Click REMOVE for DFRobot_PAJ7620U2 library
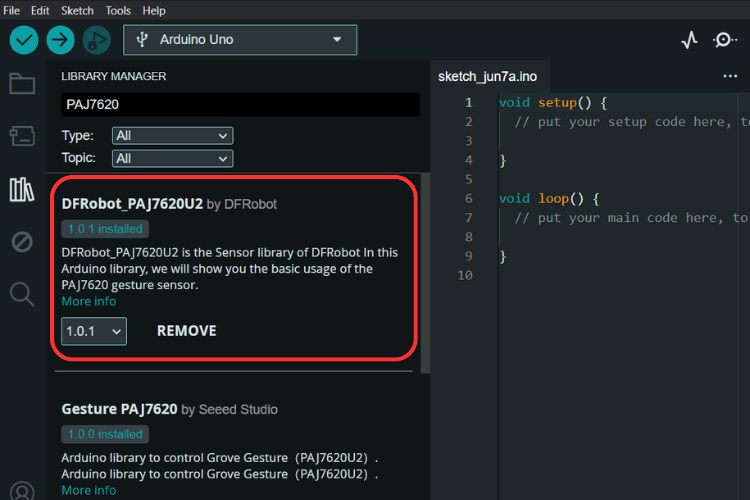 tap(187, 331)
